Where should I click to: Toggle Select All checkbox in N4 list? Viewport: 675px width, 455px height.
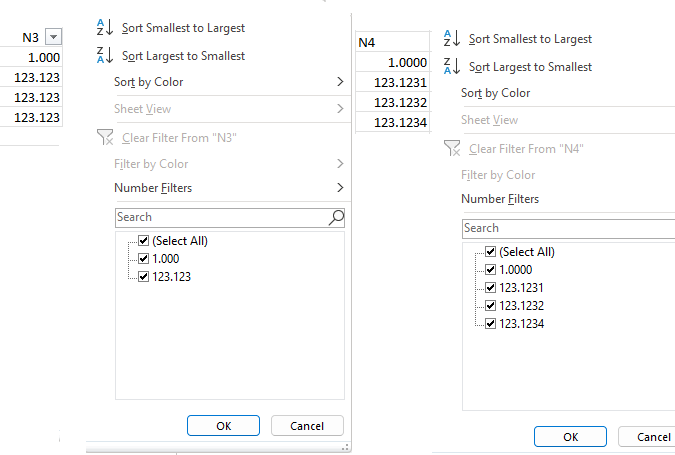tap(491, 252)
